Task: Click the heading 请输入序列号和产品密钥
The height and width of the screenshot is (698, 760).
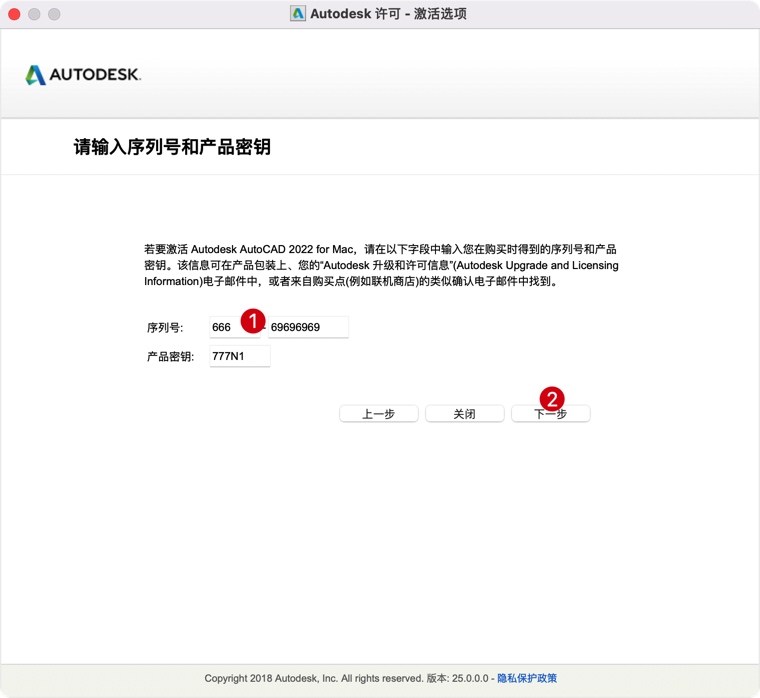Action: click(172, 147)
